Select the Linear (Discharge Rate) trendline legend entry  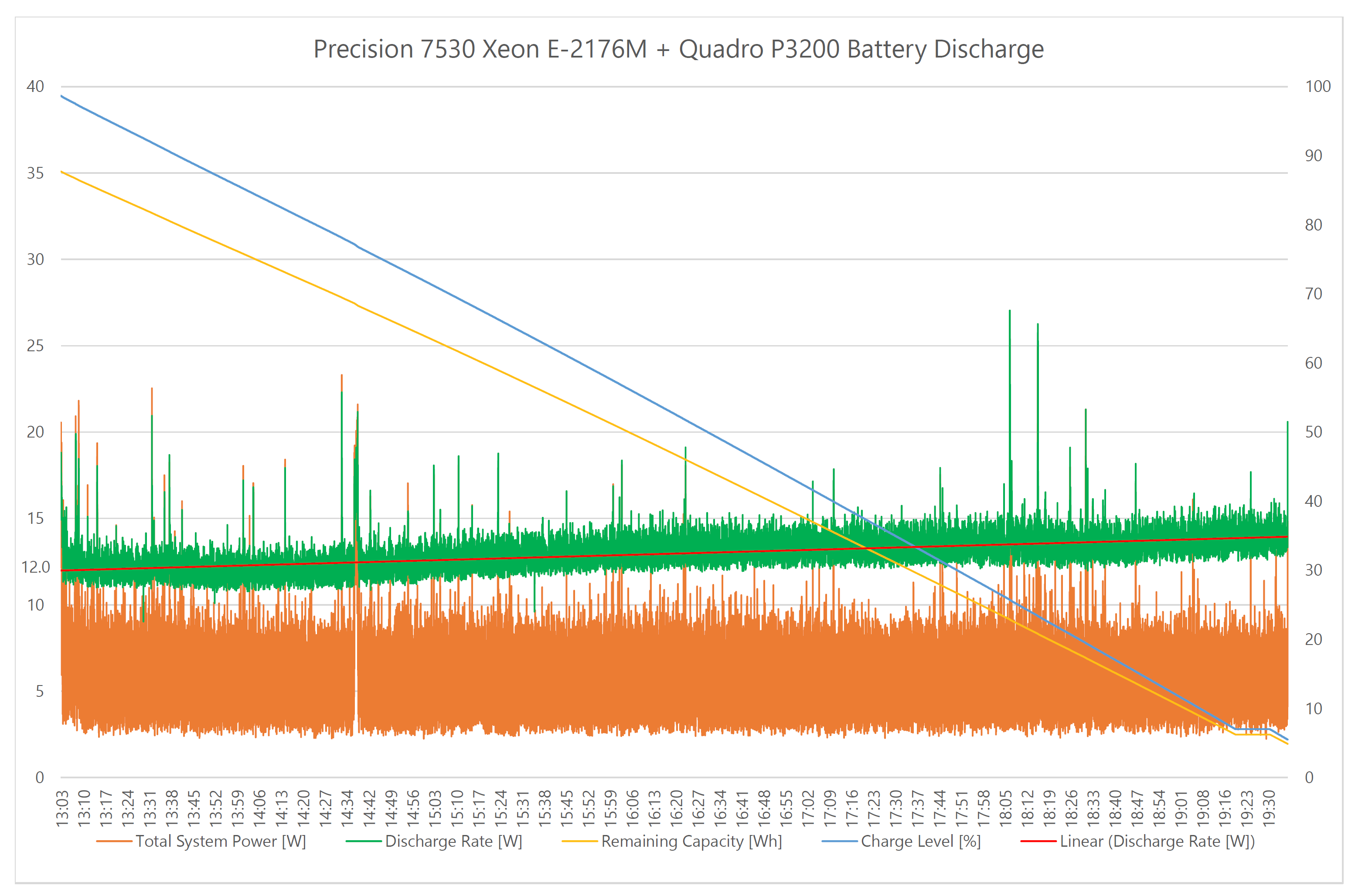(1157, 841)
